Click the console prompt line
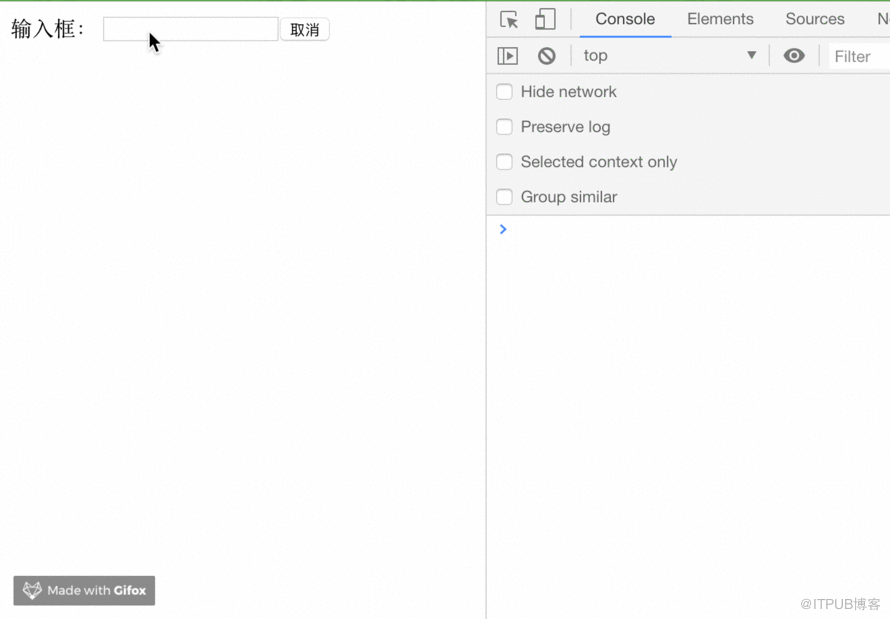890x619 pixels. [x=688, y=229]
